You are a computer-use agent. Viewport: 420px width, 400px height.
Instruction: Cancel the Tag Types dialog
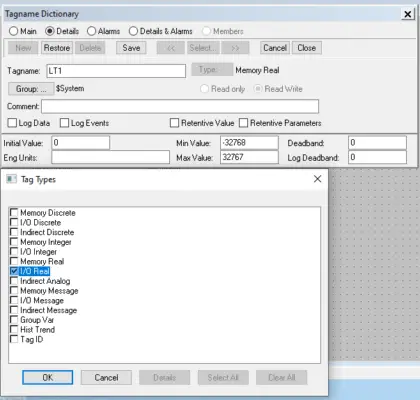[106, 377]
